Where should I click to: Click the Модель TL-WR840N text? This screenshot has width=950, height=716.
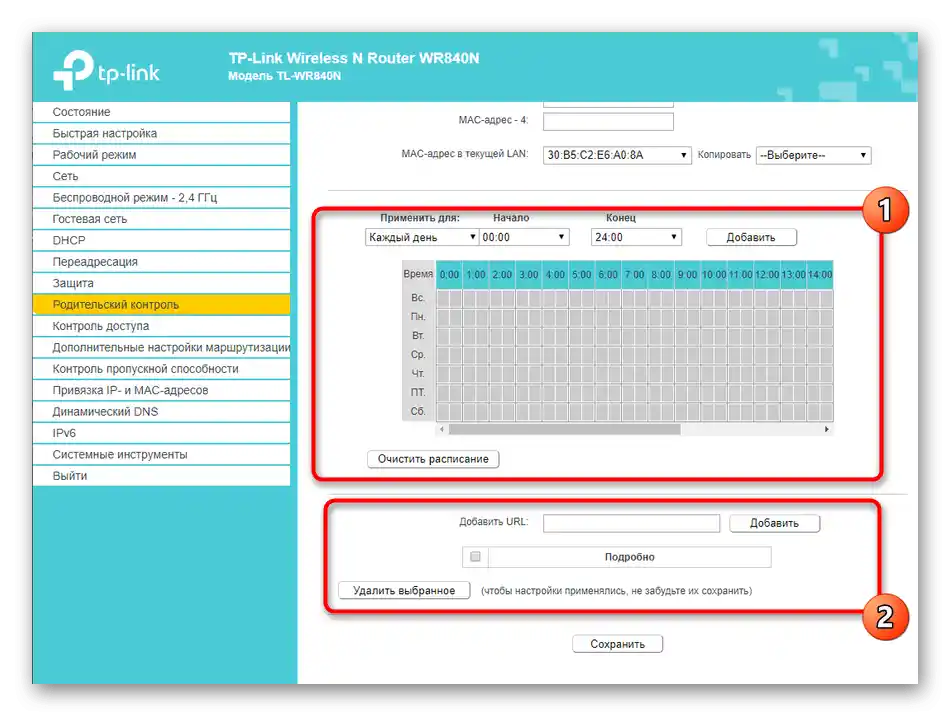pos(284,76)
